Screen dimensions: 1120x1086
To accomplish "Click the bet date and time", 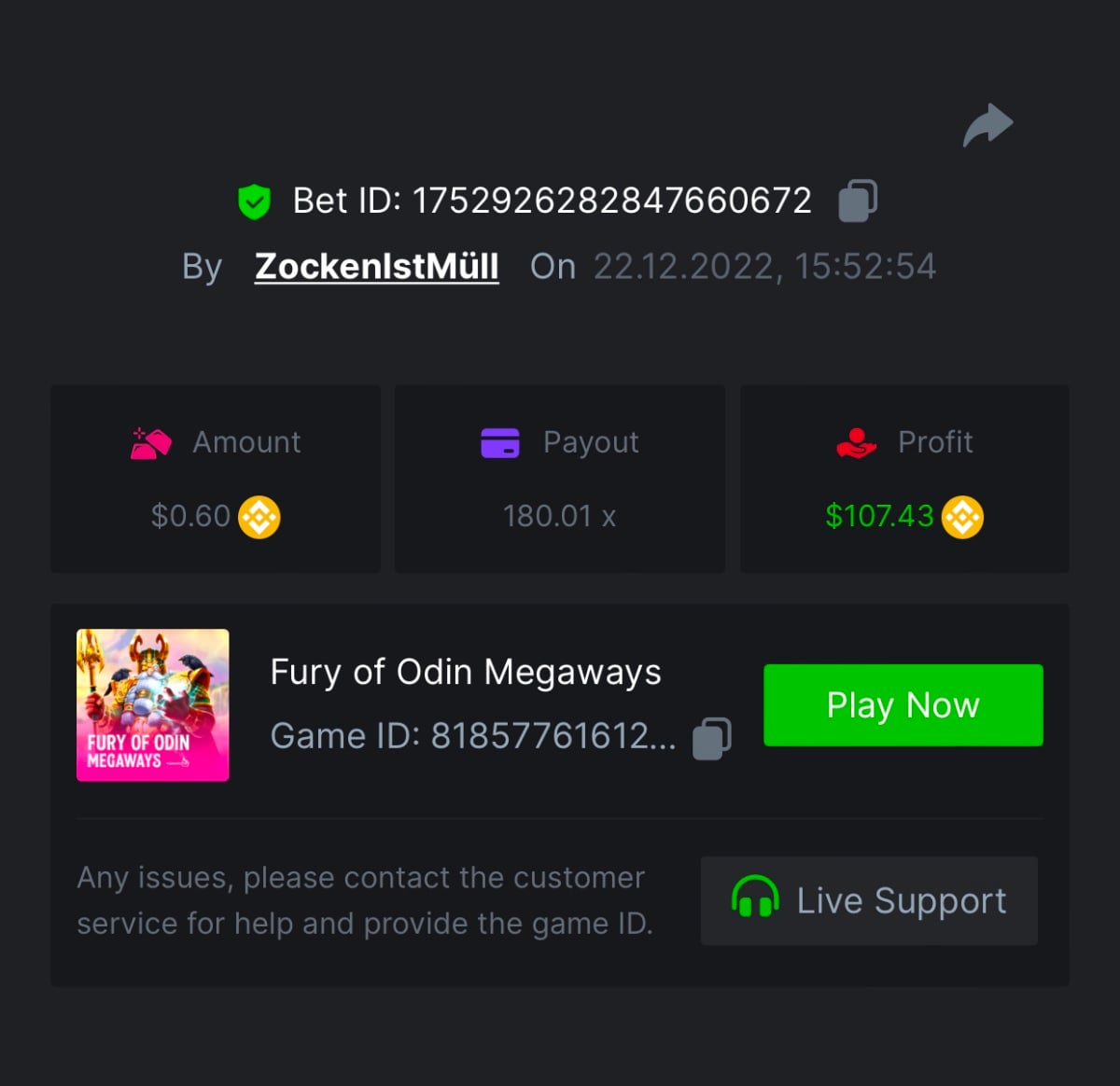I will click(x=764, y=267).
